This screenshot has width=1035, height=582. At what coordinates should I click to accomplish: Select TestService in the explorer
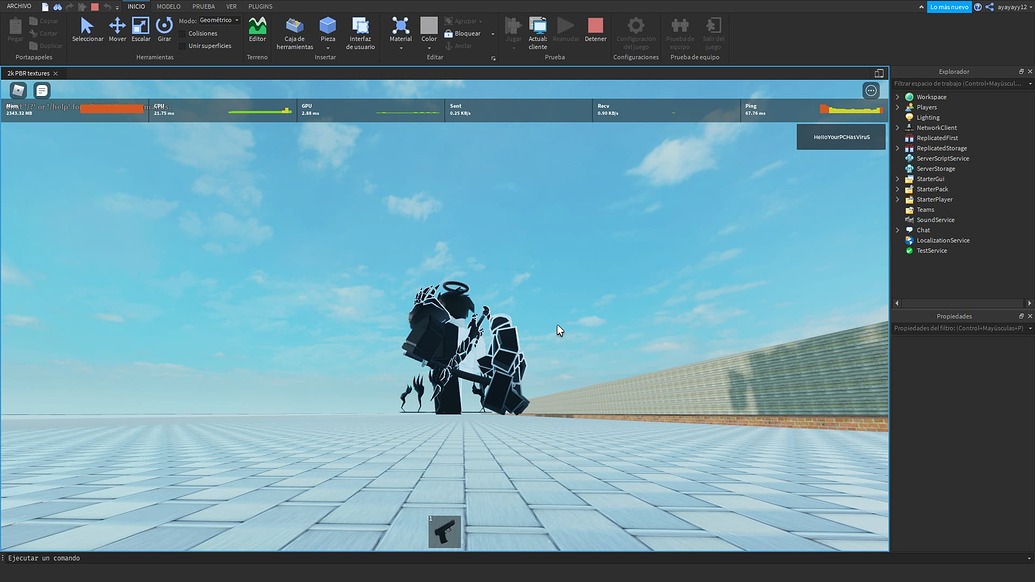point(931,251)
